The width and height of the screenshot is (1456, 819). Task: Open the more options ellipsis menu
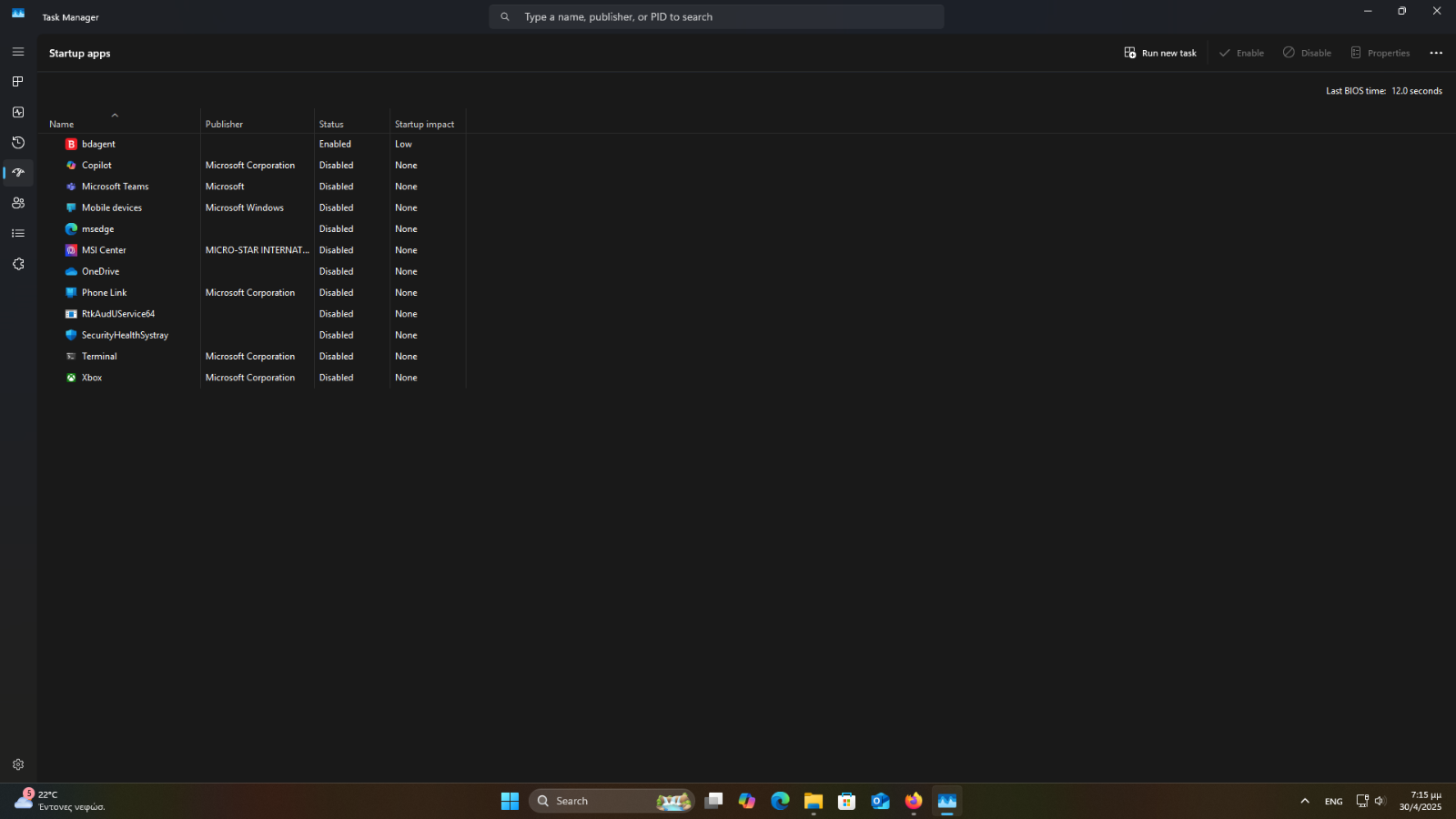pos(1436,53)
